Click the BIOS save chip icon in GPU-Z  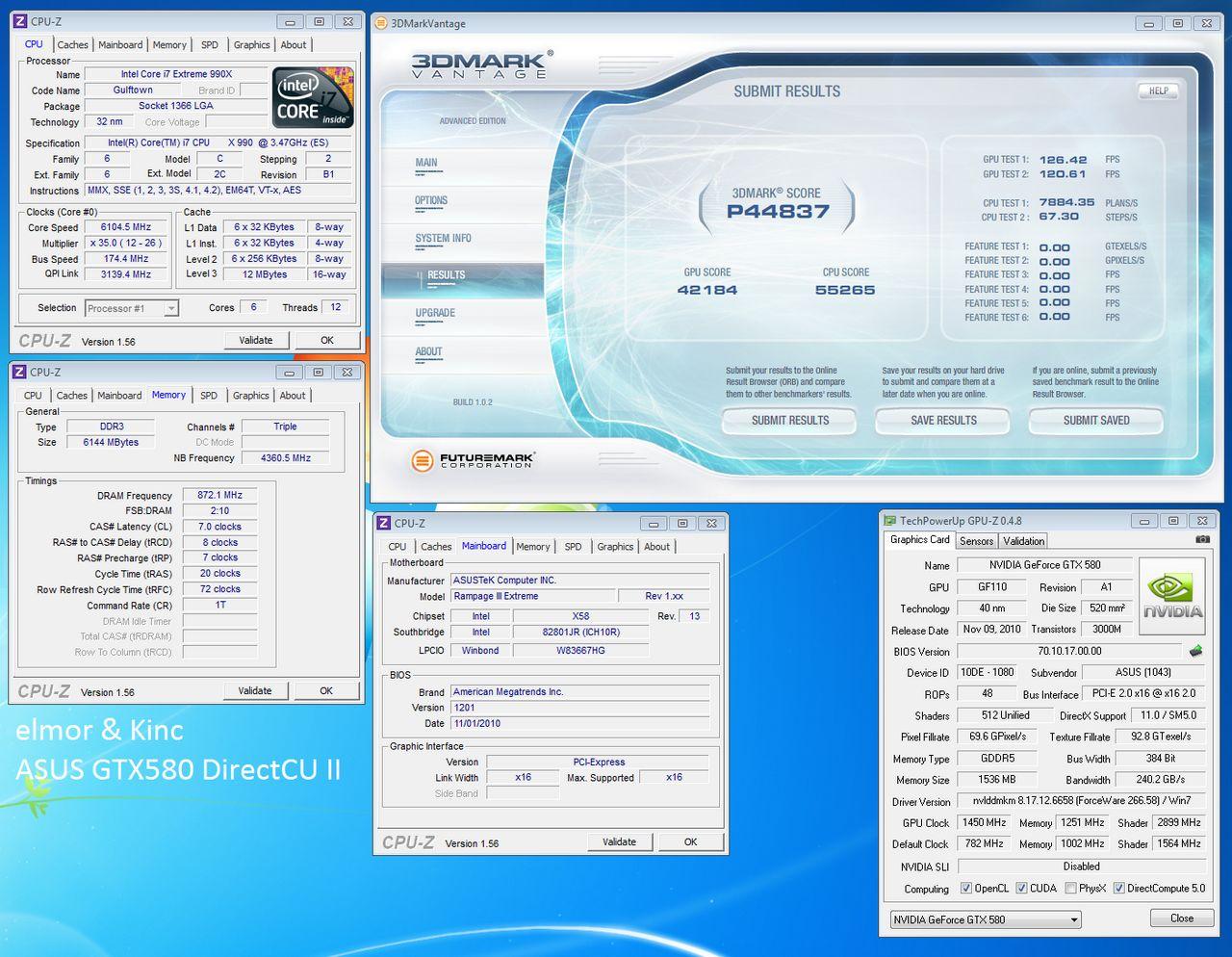pyautogui.click(x=1195, y=651)
